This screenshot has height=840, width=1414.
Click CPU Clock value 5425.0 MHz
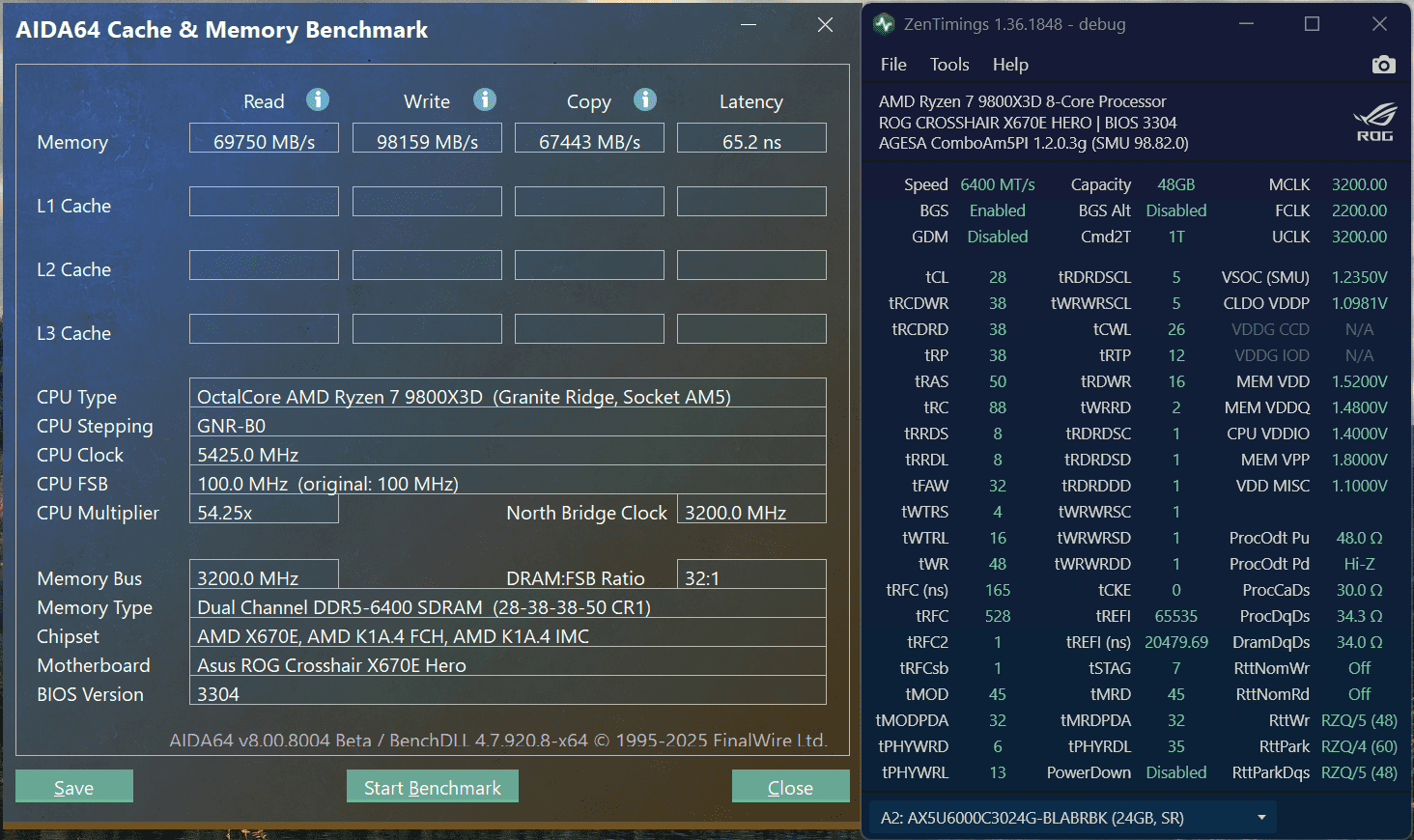pos(508,451)
